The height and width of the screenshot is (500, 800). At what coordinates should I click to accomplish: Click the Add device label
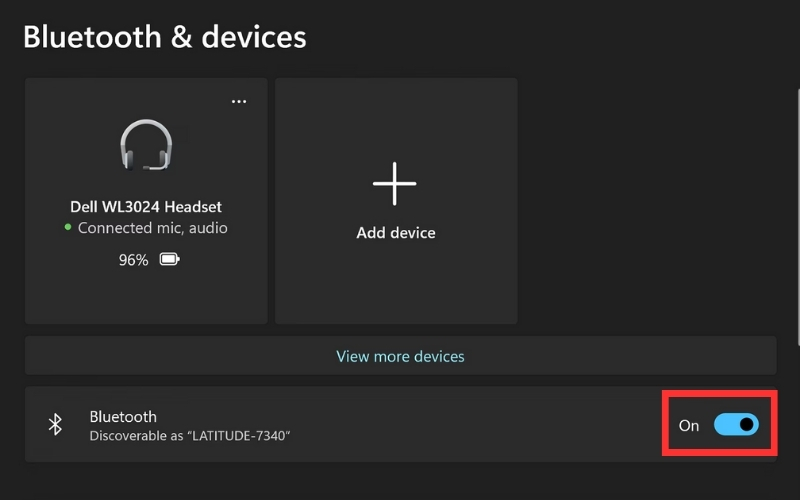point(396,233)
